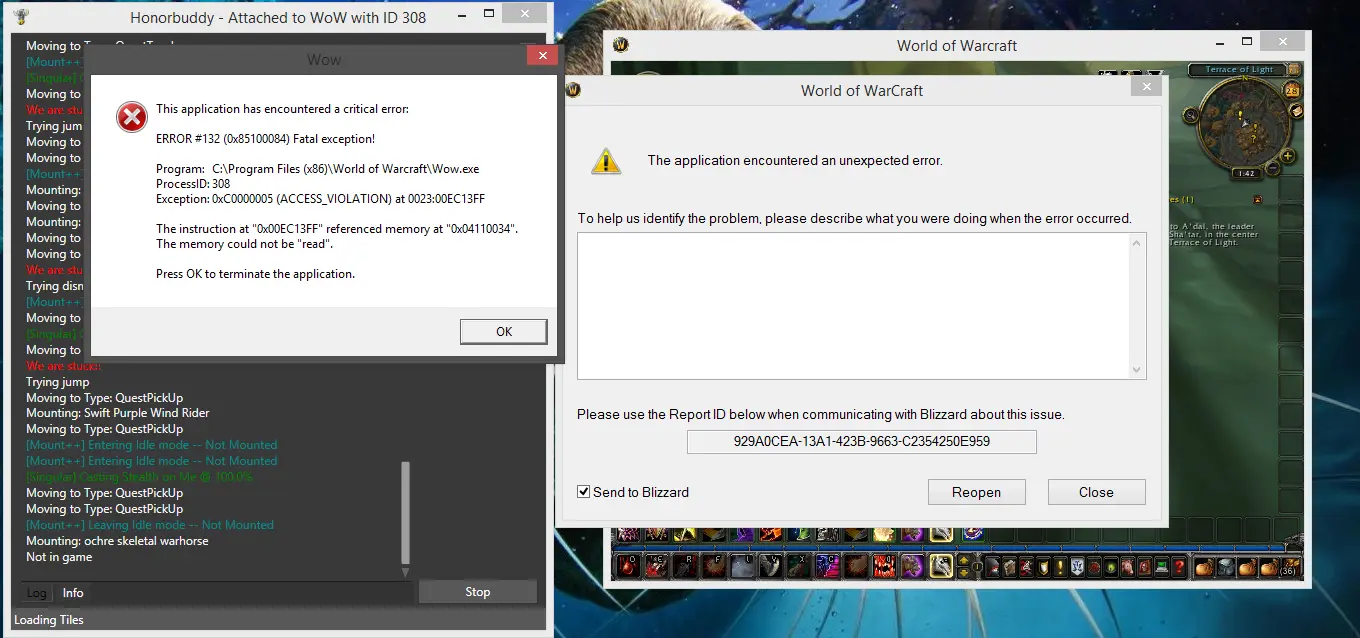
Task: Click the minimap zoom in plus button
Action: click(x=1288, y=156)
